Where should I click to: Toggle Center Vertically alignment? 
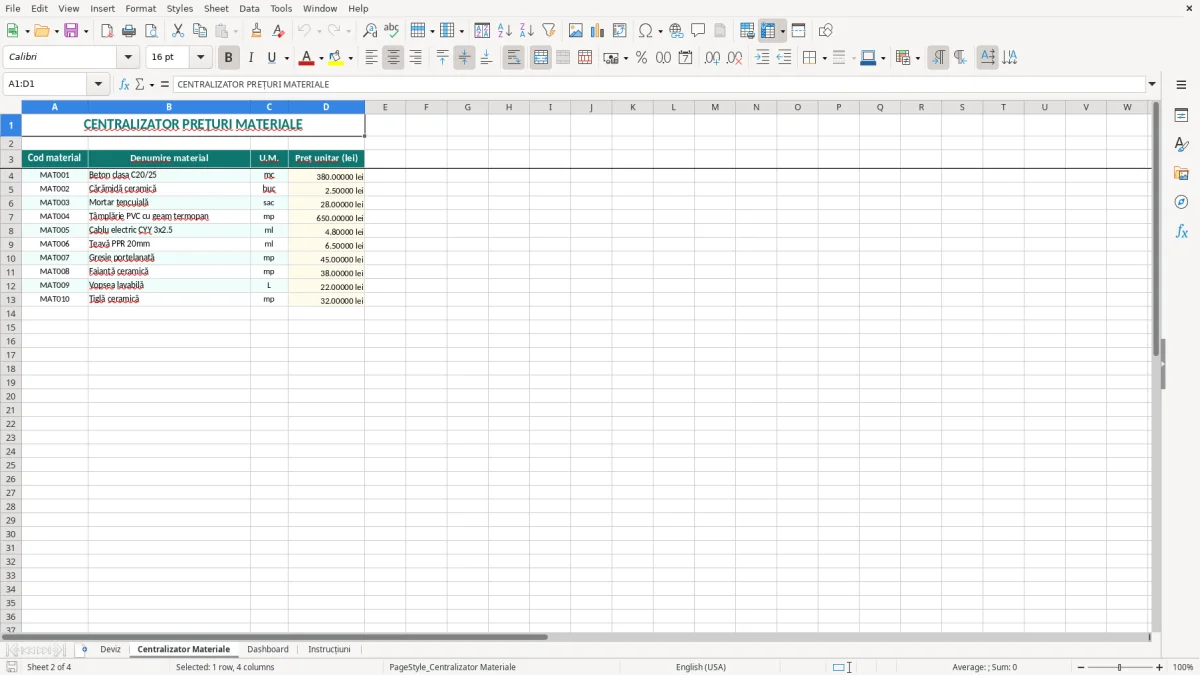tap(464, 58)
